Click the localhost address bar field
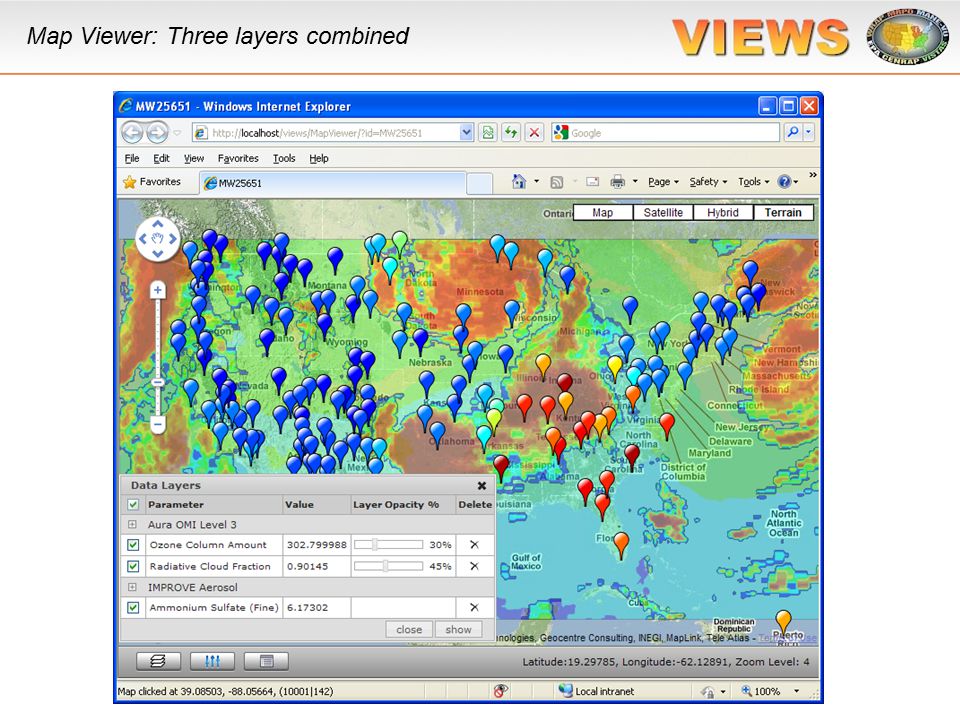 pyautogui.click(x=325, y=133)
